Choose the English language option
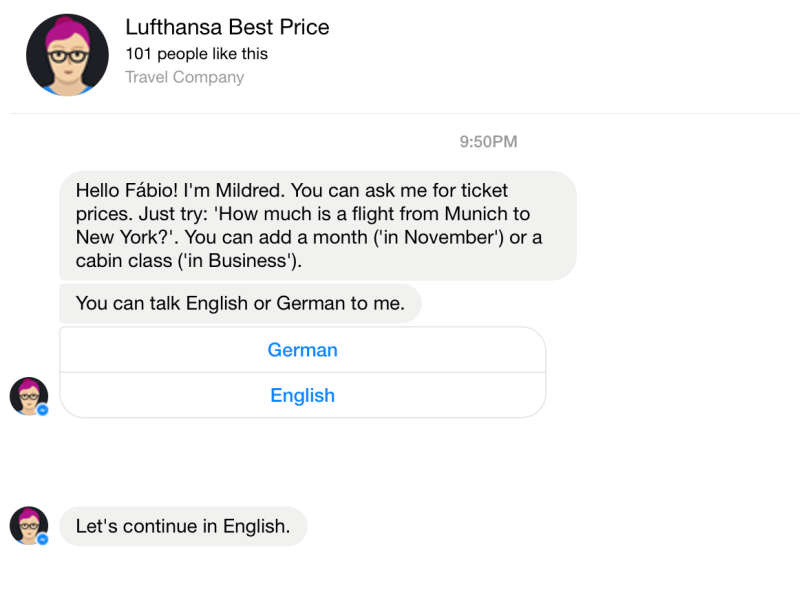Image resolution: width=800 pixels, height=600 pixels. (x=302, y=395)
